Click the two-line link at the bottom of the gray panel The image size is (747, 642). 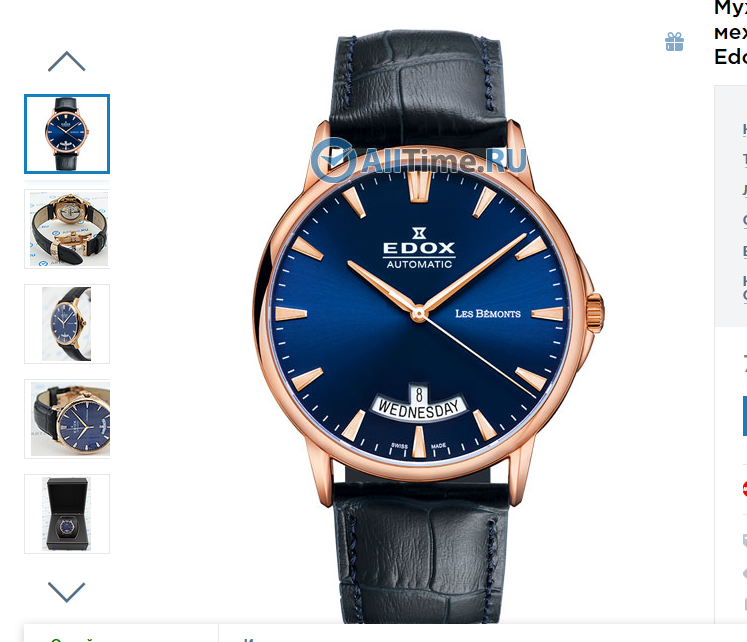[x=745, y=288]
